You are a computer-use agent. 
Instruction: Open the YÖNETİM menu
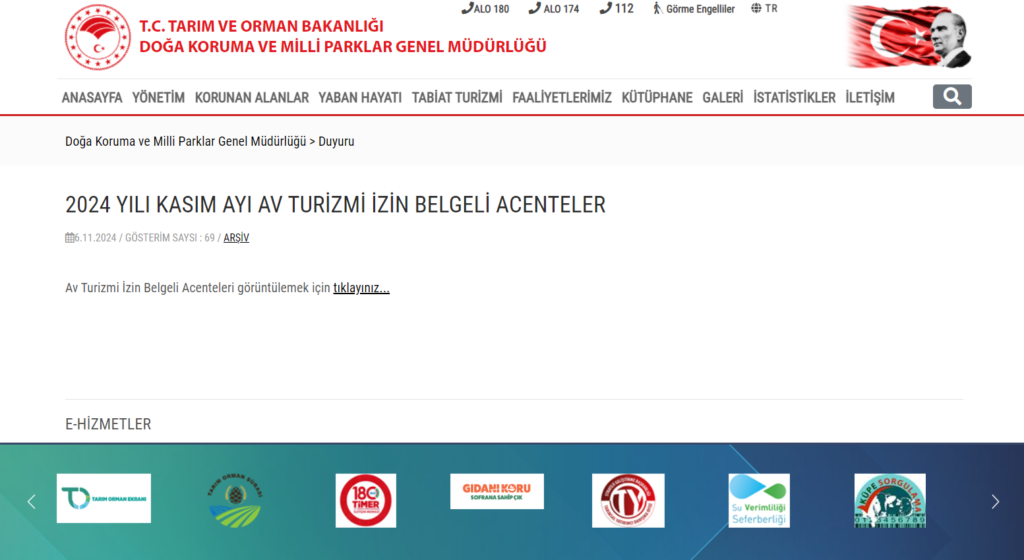click(x=159, y=97)
